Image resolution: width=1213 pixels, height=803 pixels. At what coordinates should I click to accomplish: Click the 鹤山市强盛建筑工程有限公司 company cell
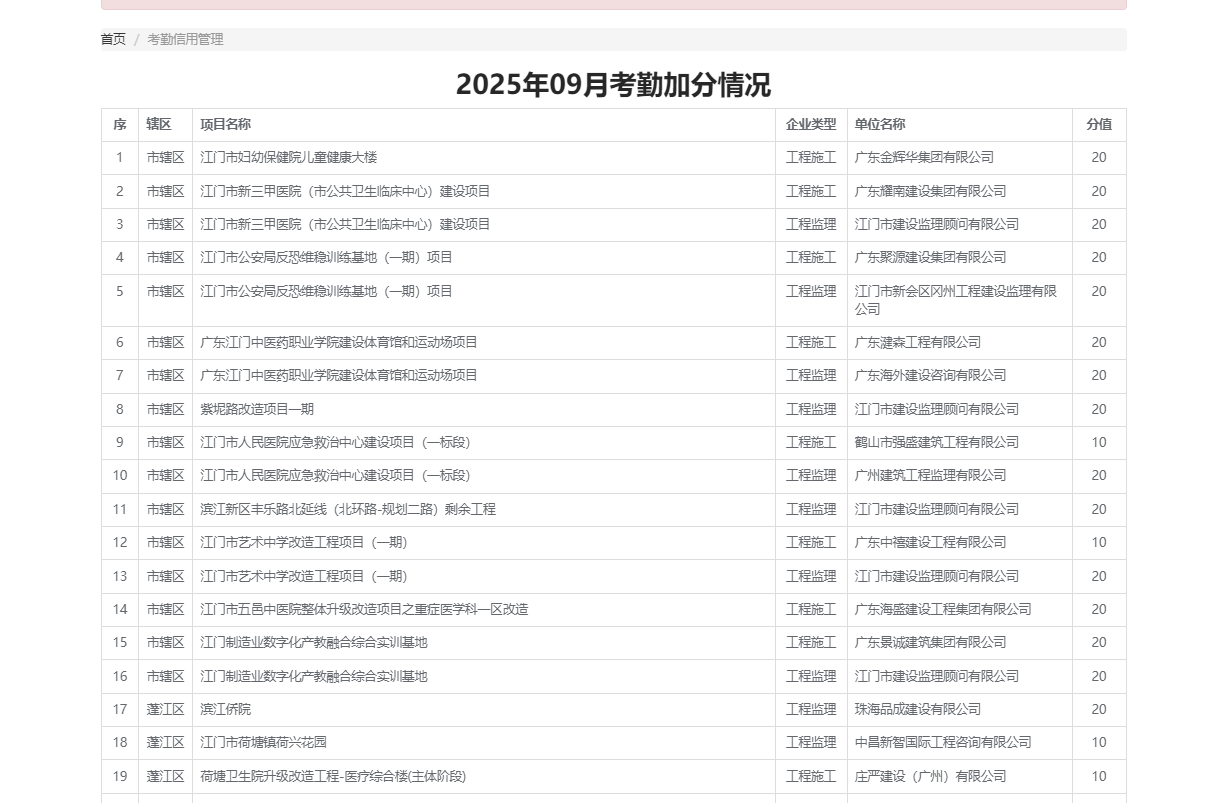936,442
